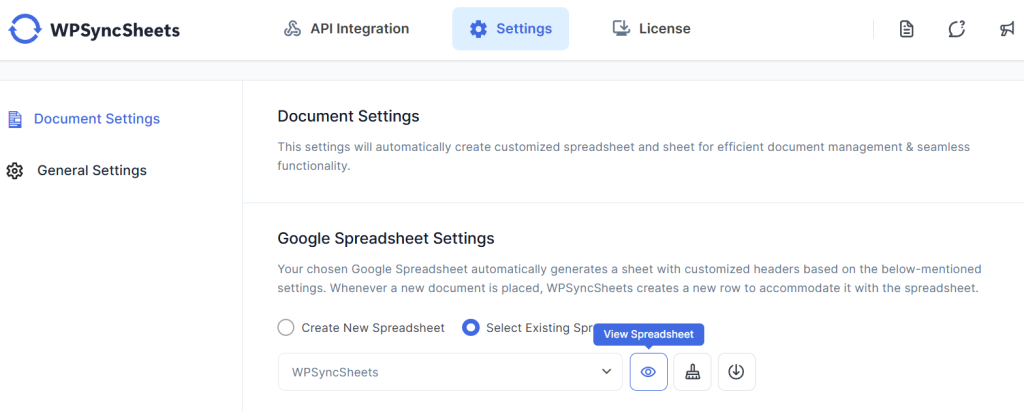Click the support chat bubble icon
This screenshot has width=1024, height=411.
point(957,29)
